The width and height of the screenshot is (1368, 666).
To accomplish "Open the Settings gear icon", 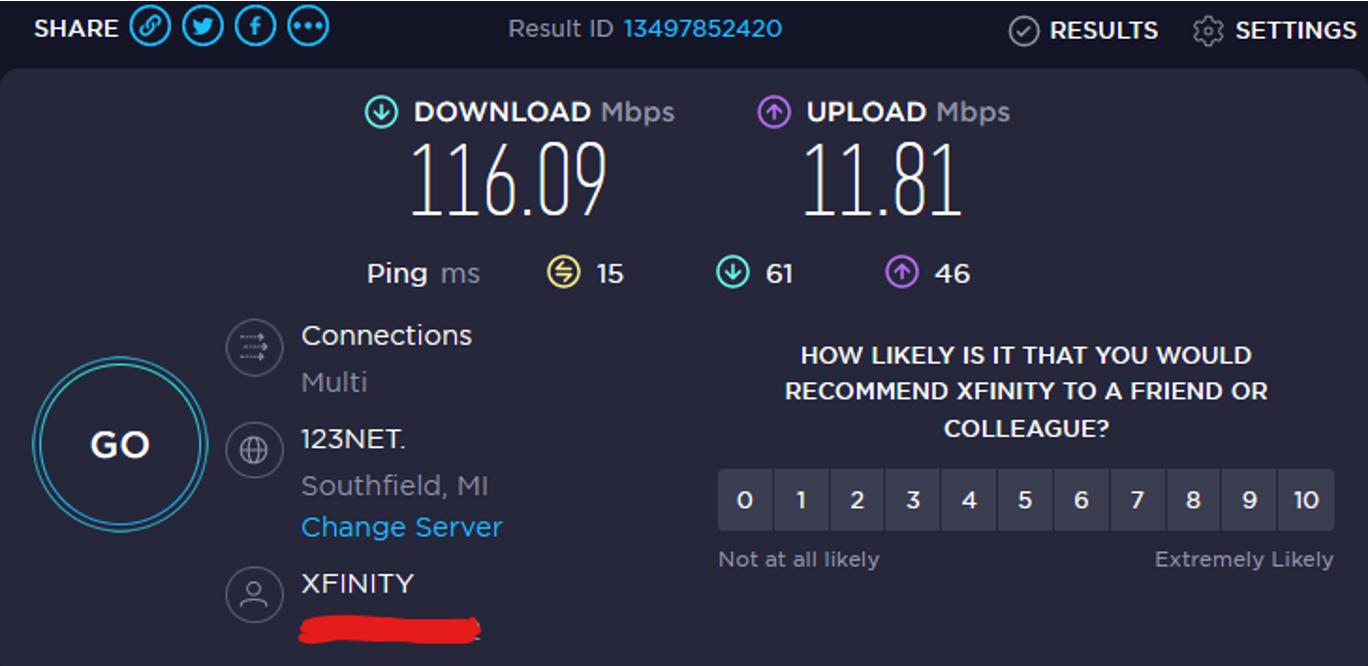I will 1208,31.
